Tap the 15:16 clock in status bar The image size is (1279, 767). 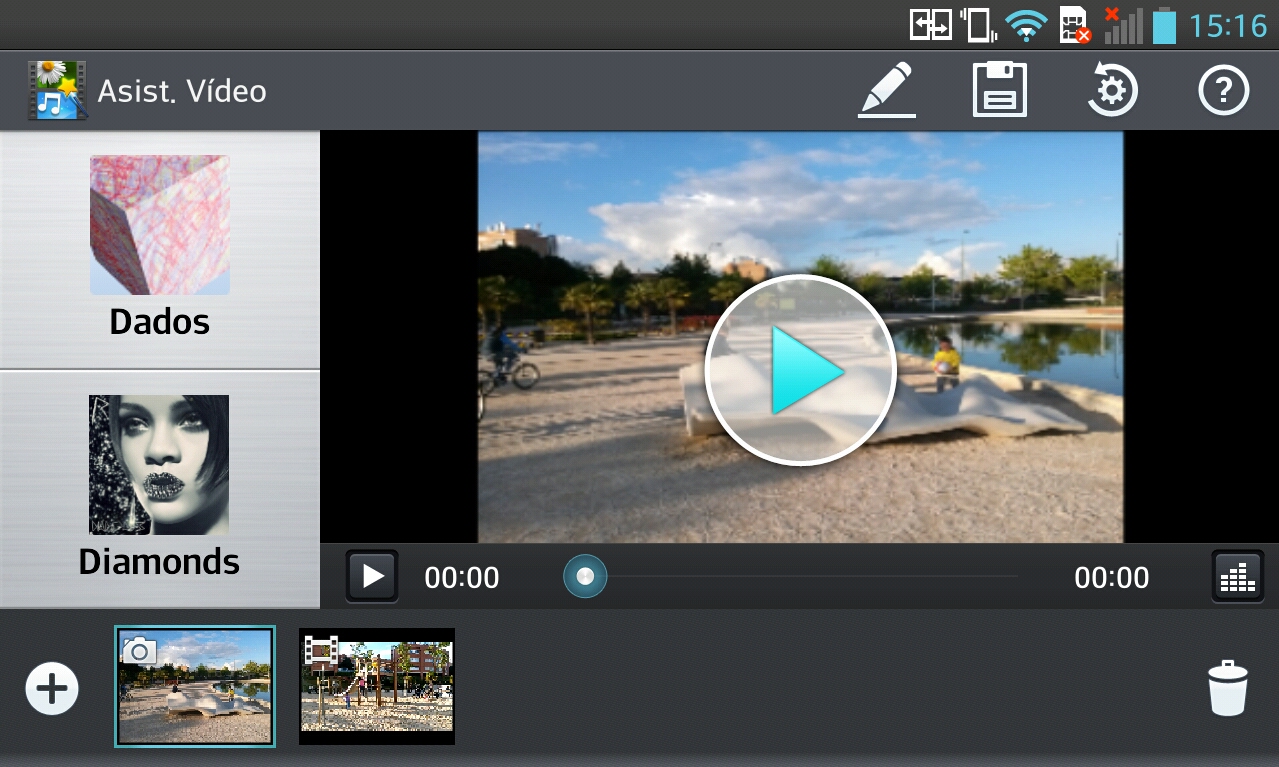click(x=1228, y=25)
